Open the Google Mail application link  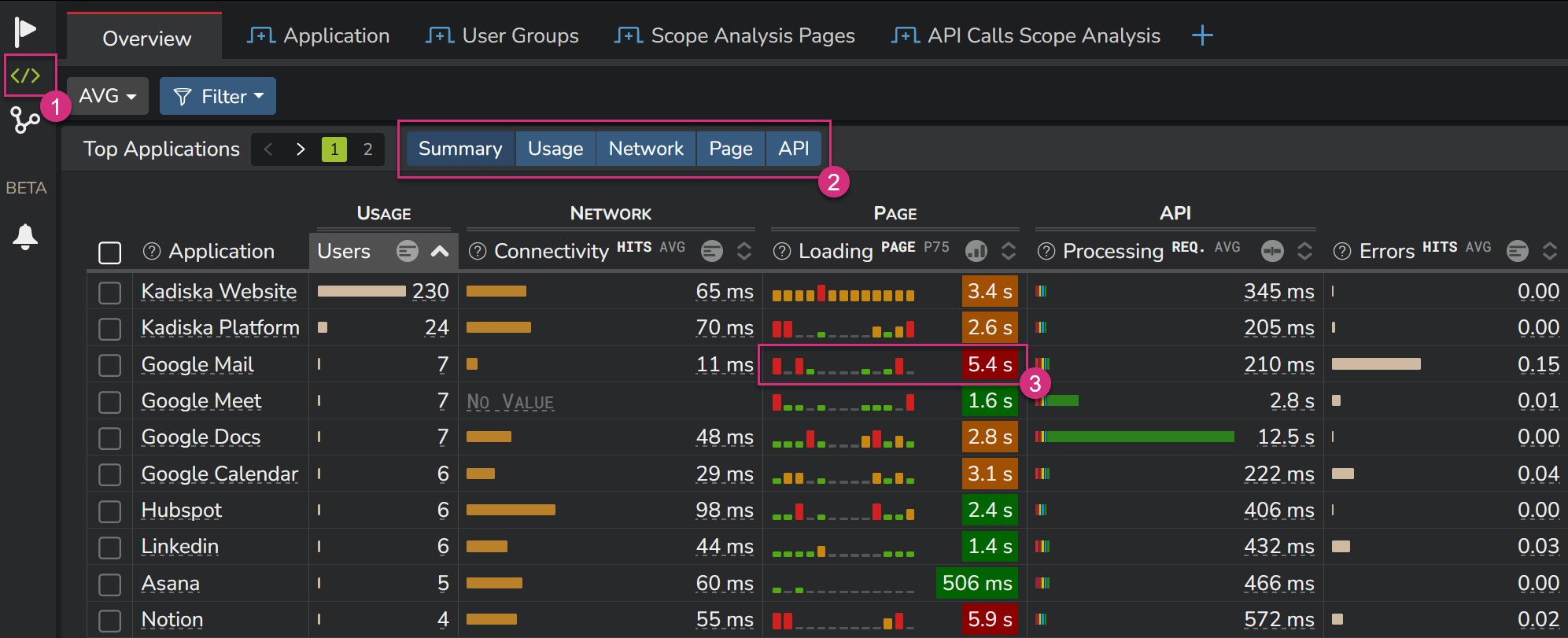pos(197,364)
